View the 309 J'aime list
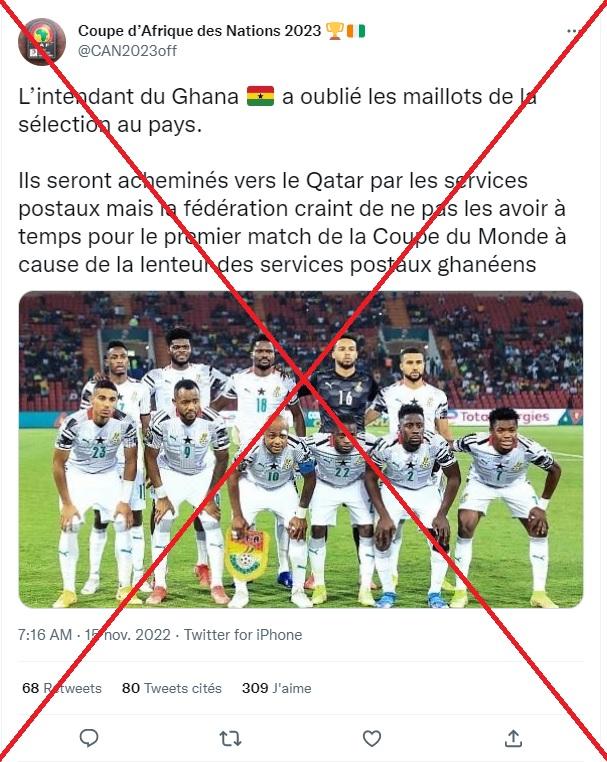 tap(277, 688)
